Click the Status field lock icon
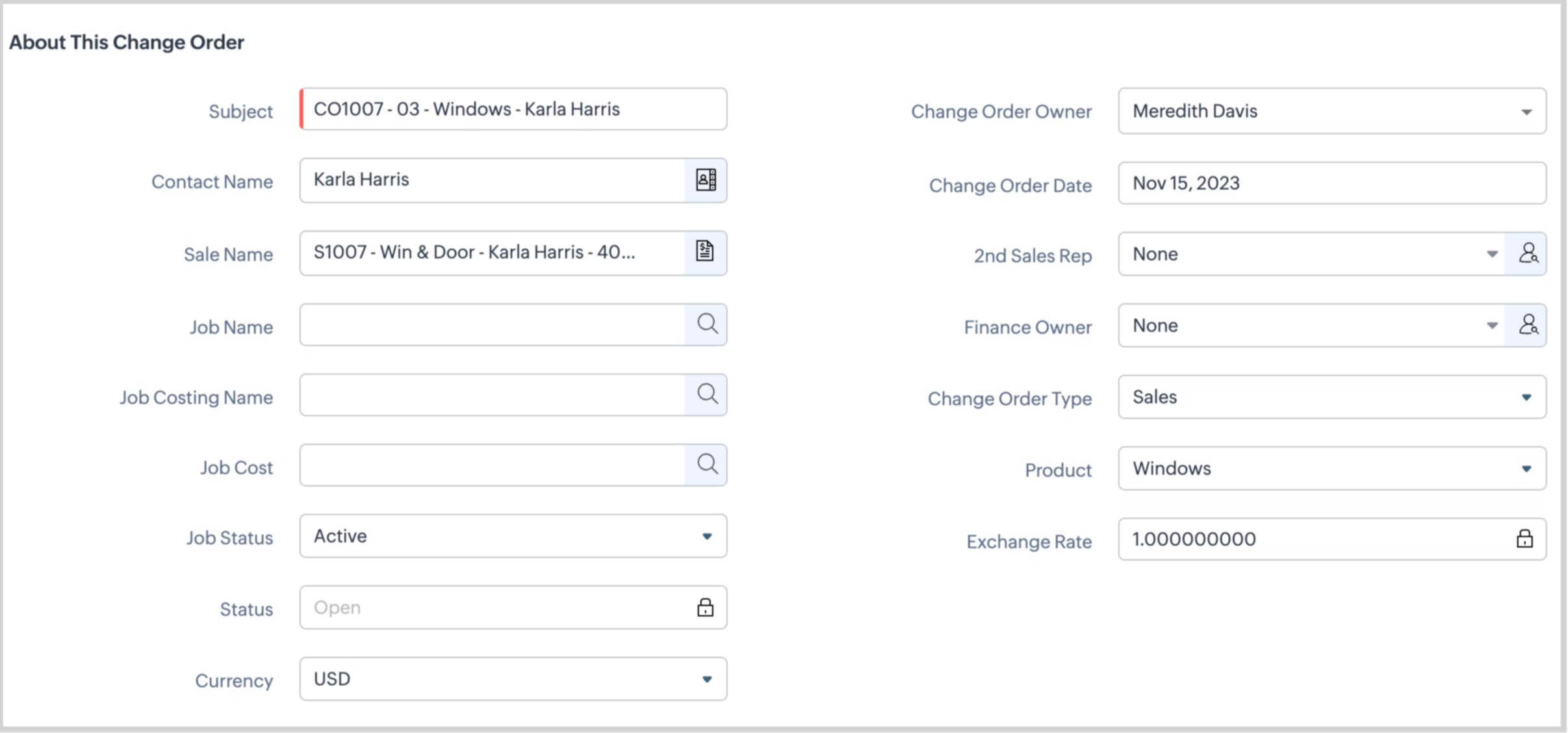The width and height of the screenshot is (1568, 733). click(x=705, y=607)
